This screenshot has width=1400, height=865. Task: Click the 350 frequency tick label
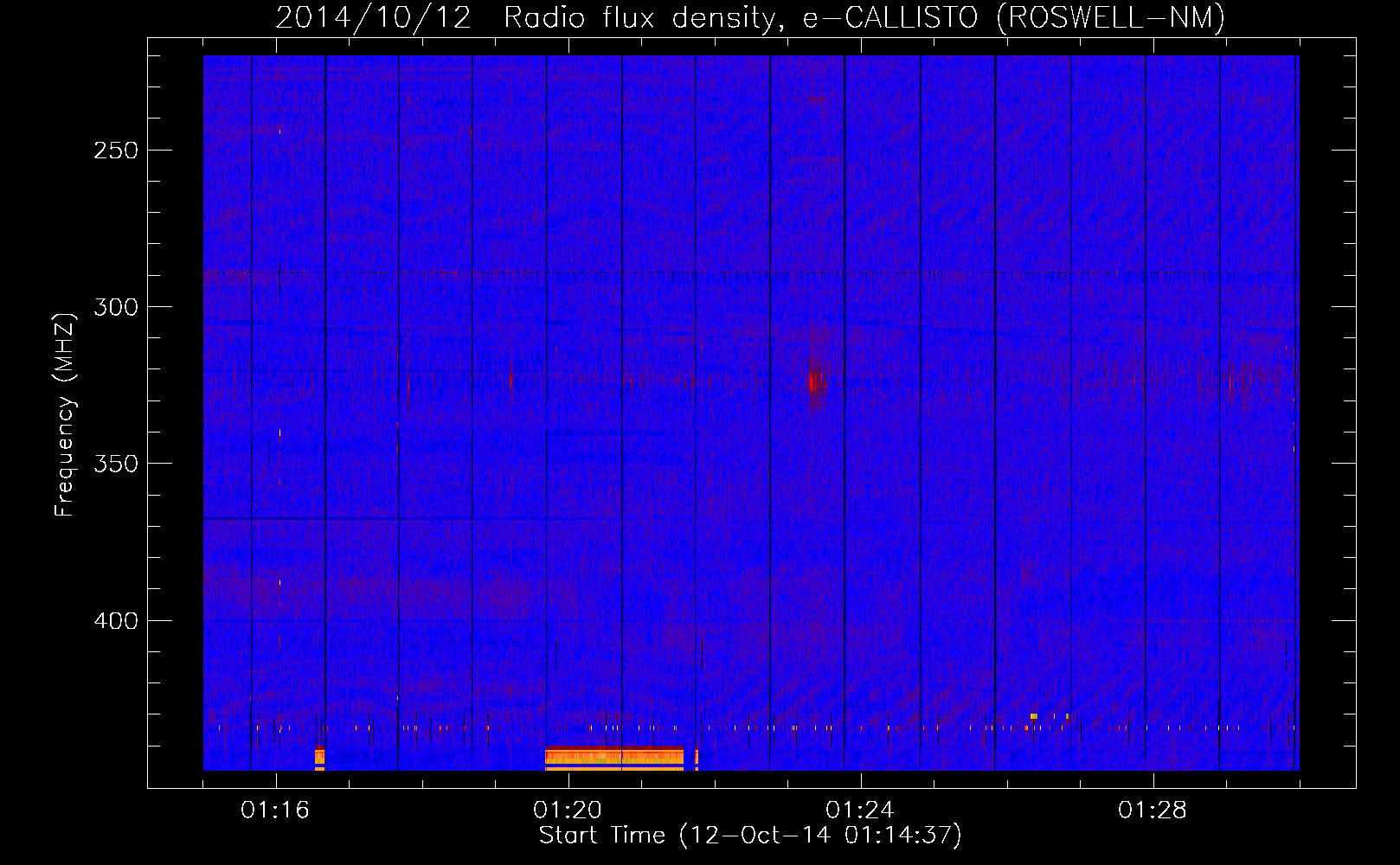pyautogui.click(x=116, y=464)
